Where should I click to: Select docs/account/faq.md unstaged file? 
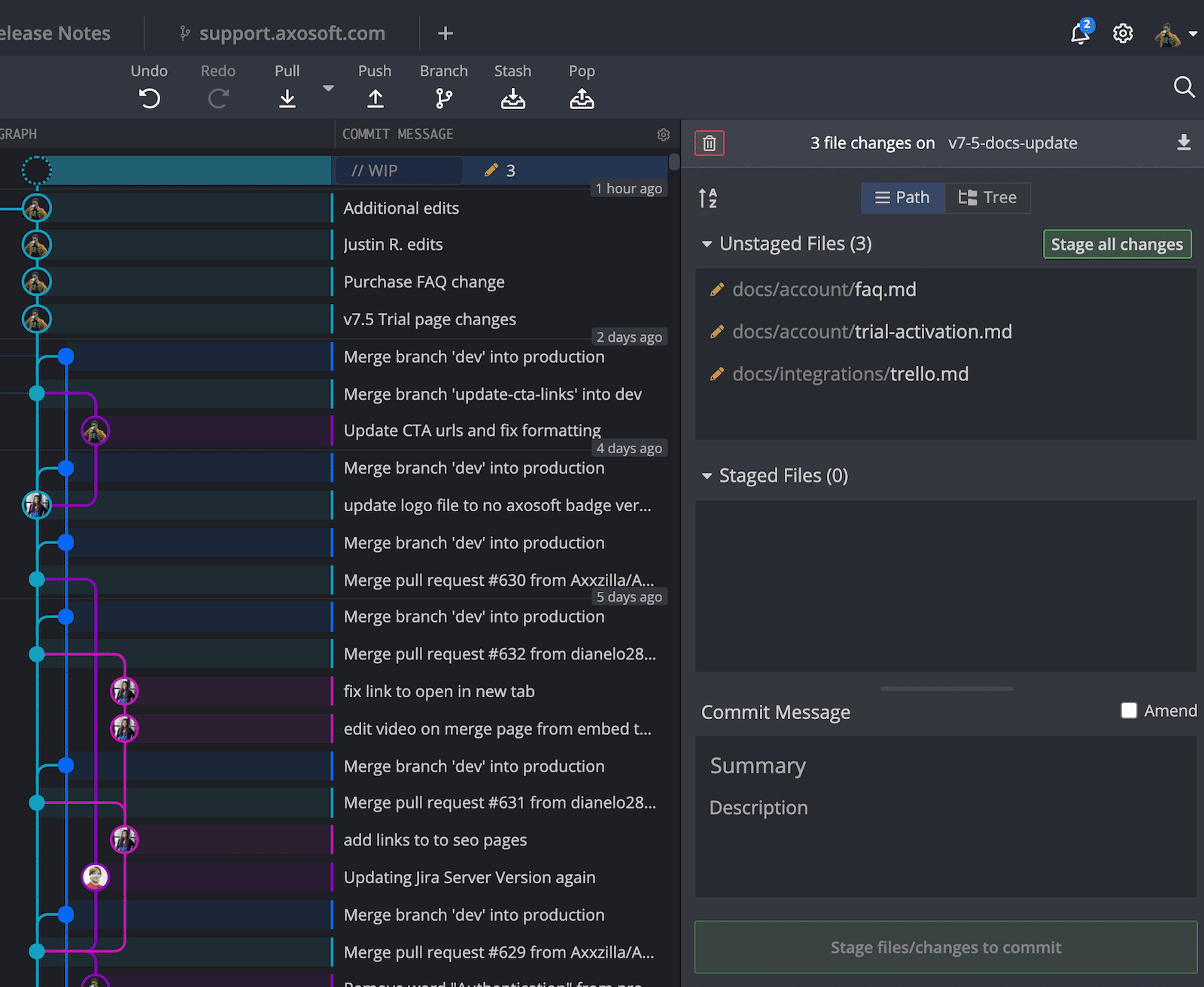[x=824, y=290]
